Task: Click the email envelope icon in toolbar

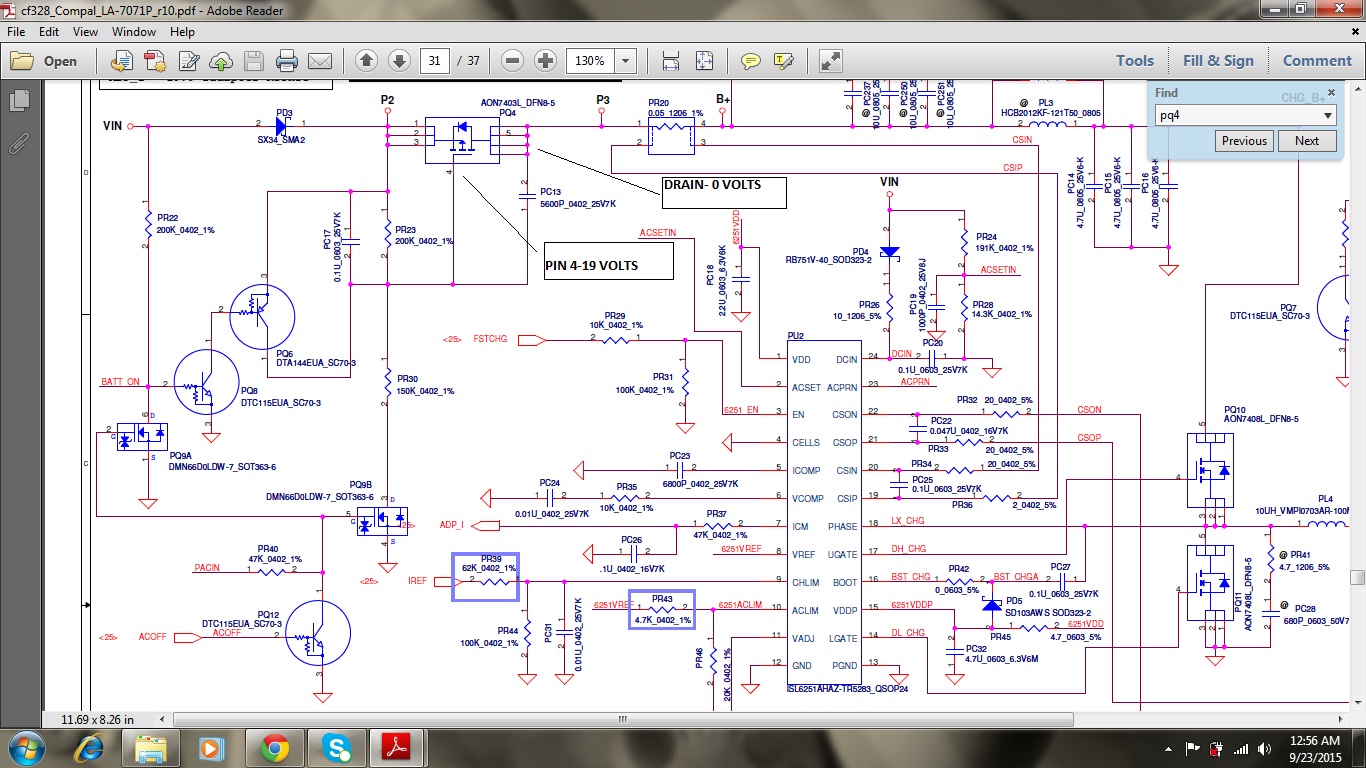Action: [x=320, y=61]
